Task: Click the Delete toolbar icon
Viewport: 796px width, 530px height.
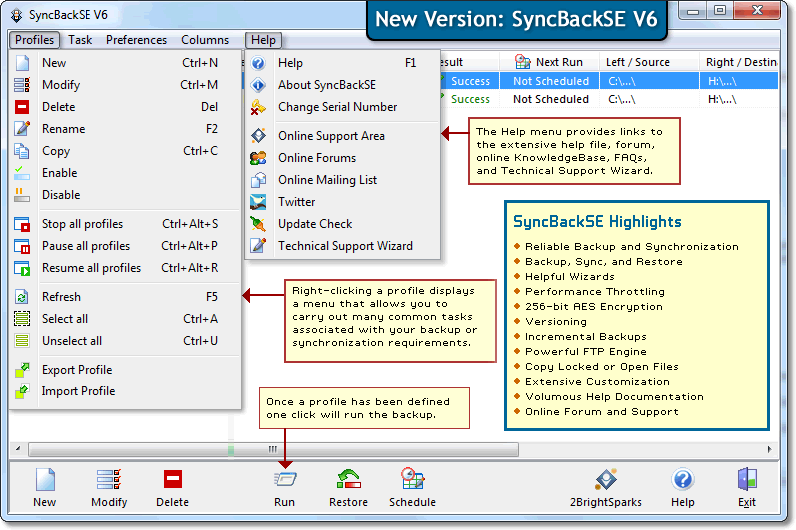Action: (x=172, y=481)
